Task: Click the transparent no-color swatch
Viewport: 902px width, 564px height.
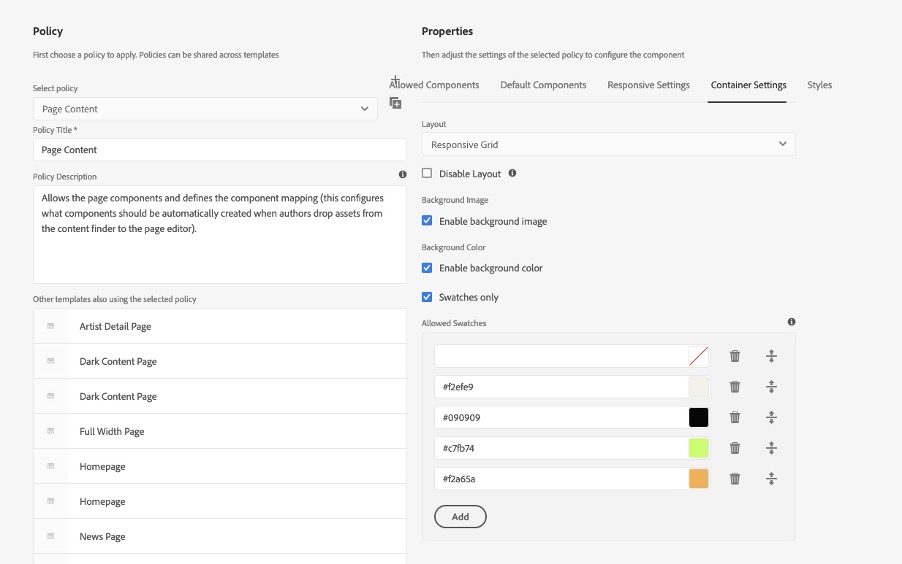Action: coord(698,356)
